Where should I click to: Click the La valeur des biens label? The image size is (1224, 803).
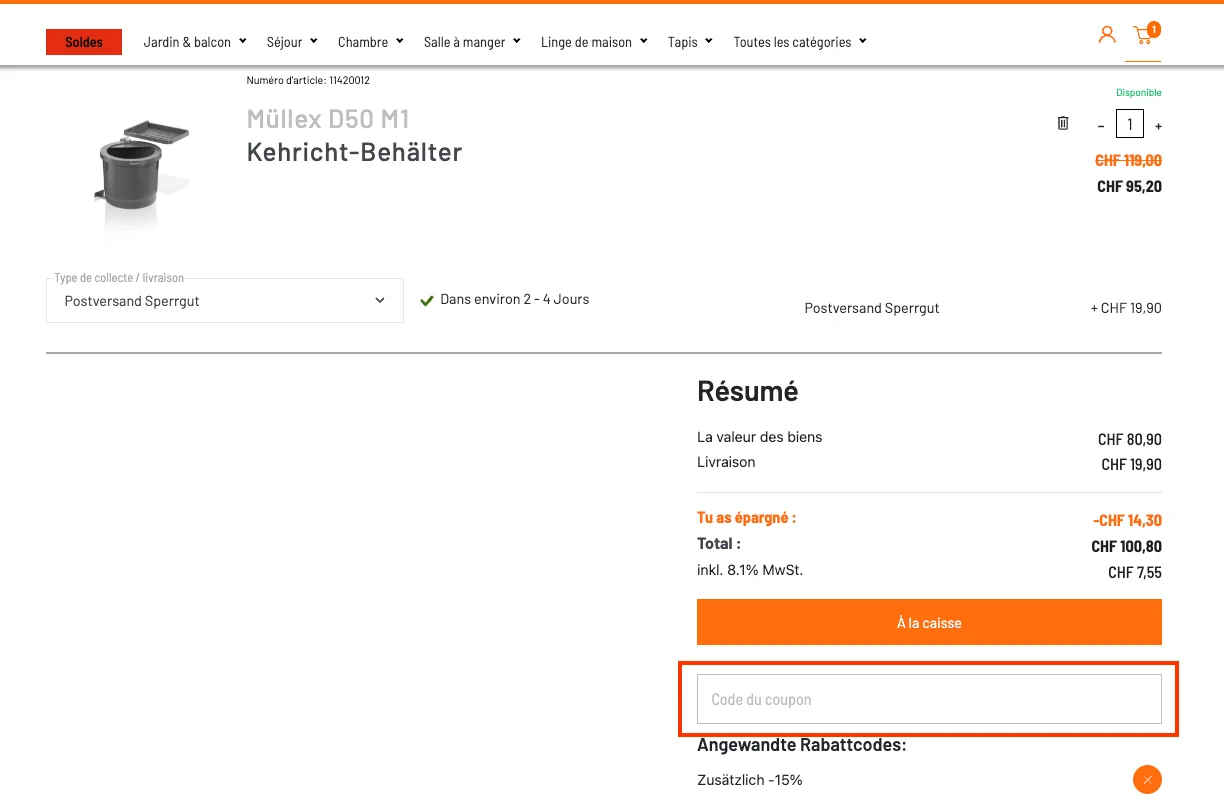759,437
